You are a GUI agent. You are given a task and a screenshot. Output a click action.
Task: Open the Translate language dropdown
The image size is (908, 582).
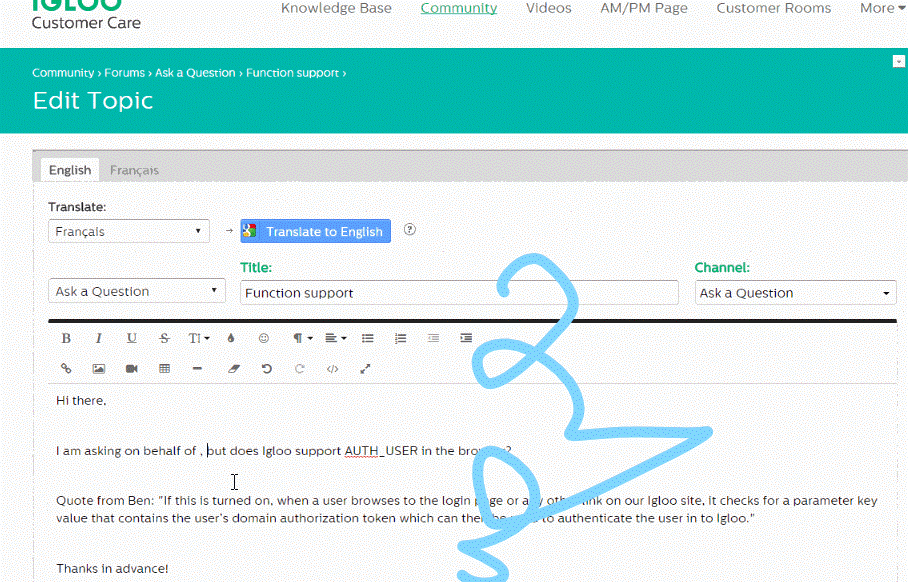coord(129,231)
